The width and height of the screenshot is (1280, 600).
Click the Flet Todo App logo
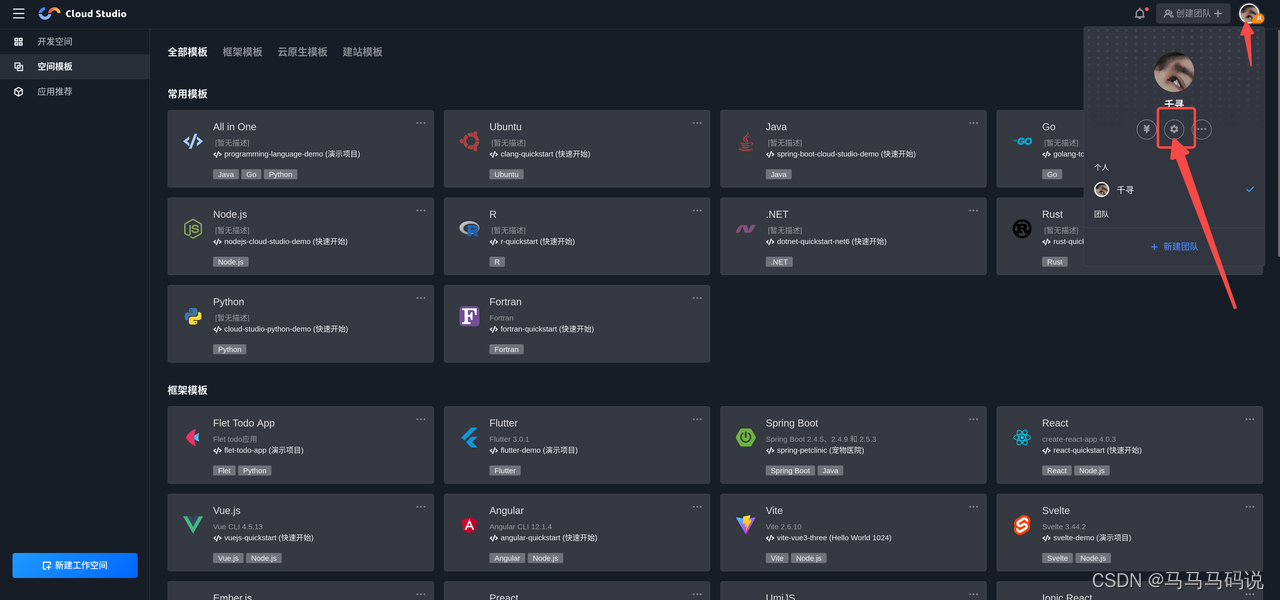click(193, 437)
